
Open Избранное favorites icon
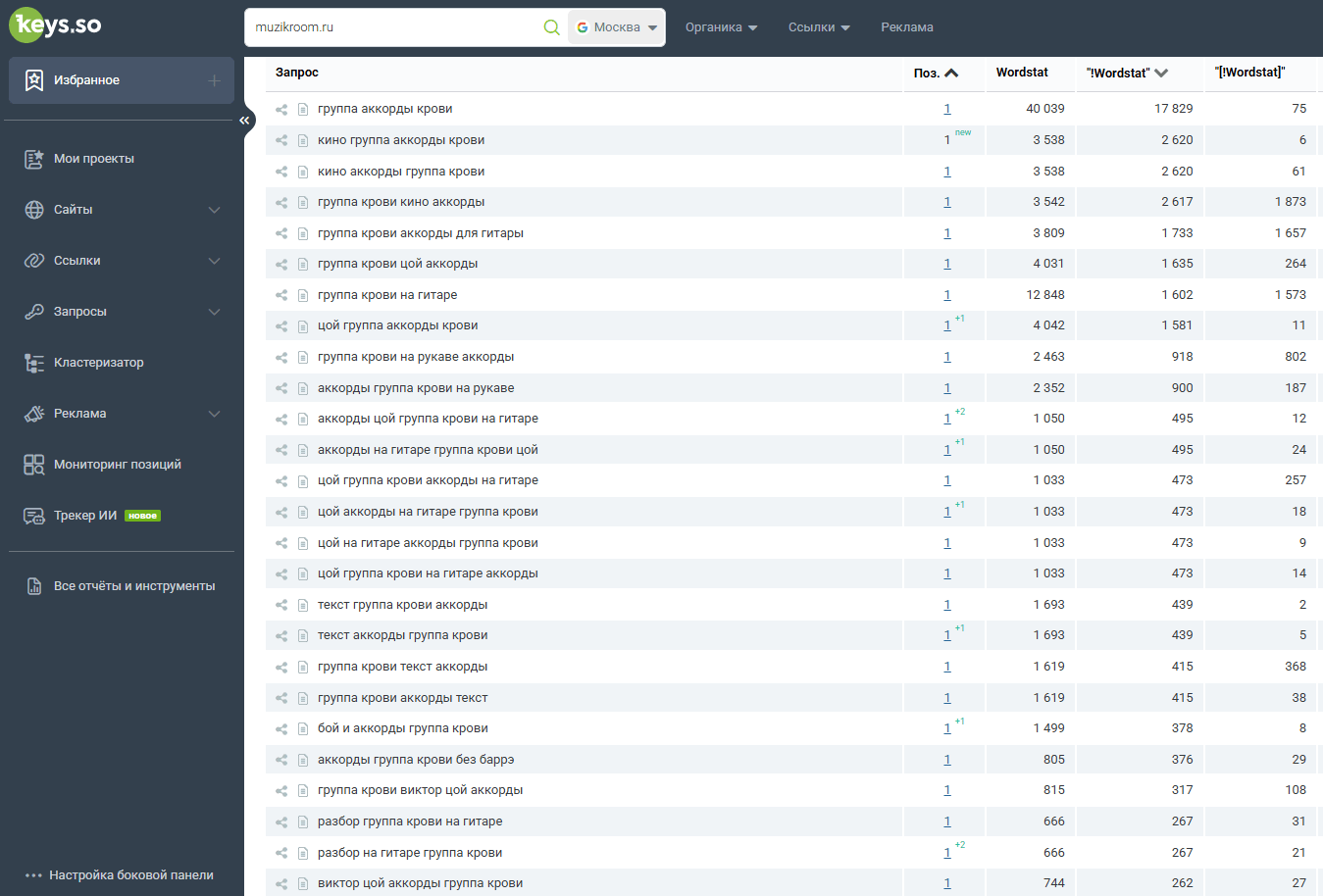[x=34, y=80]
